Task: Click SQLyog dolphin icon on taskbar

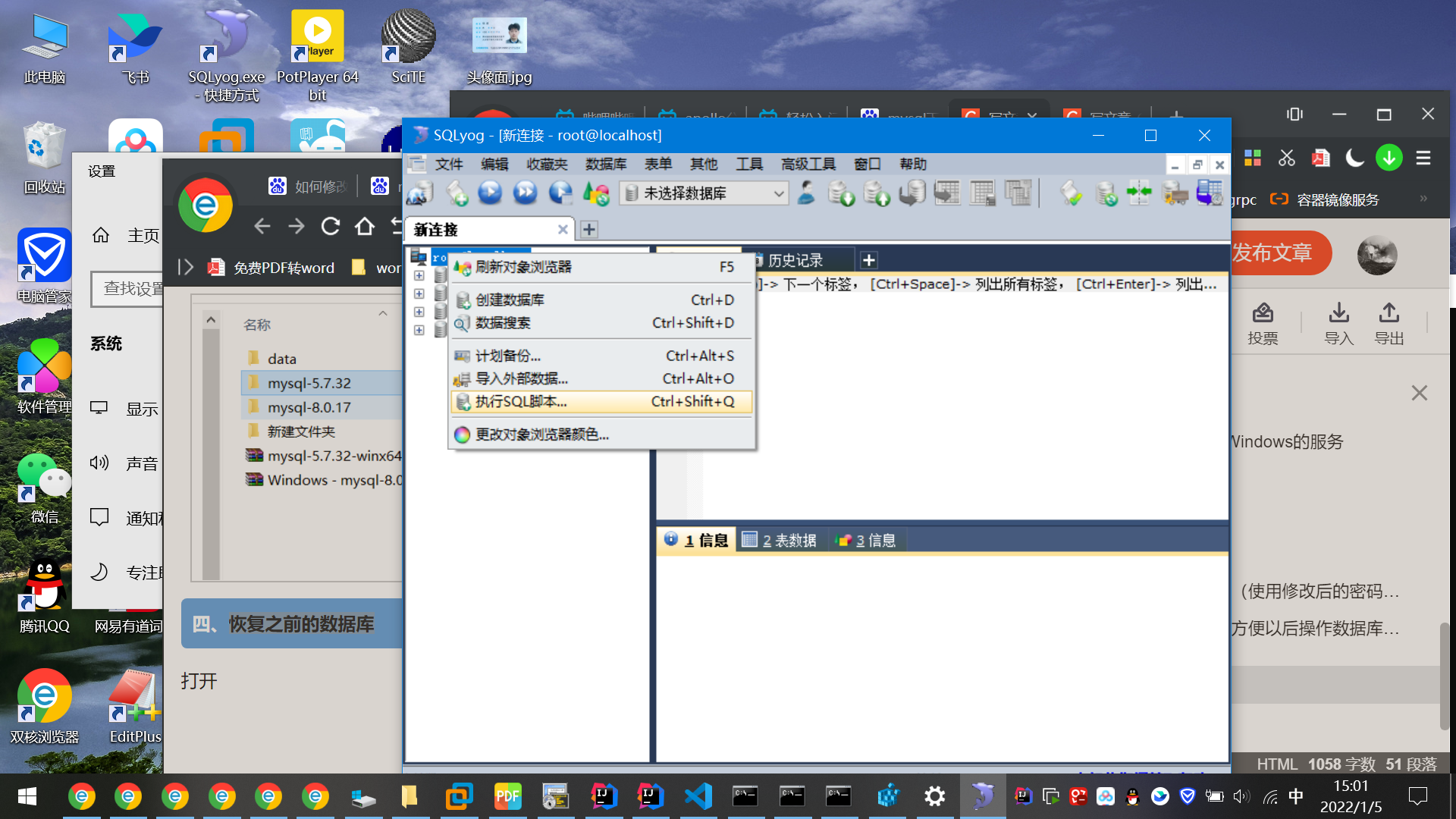Action: tap(982, 796)
